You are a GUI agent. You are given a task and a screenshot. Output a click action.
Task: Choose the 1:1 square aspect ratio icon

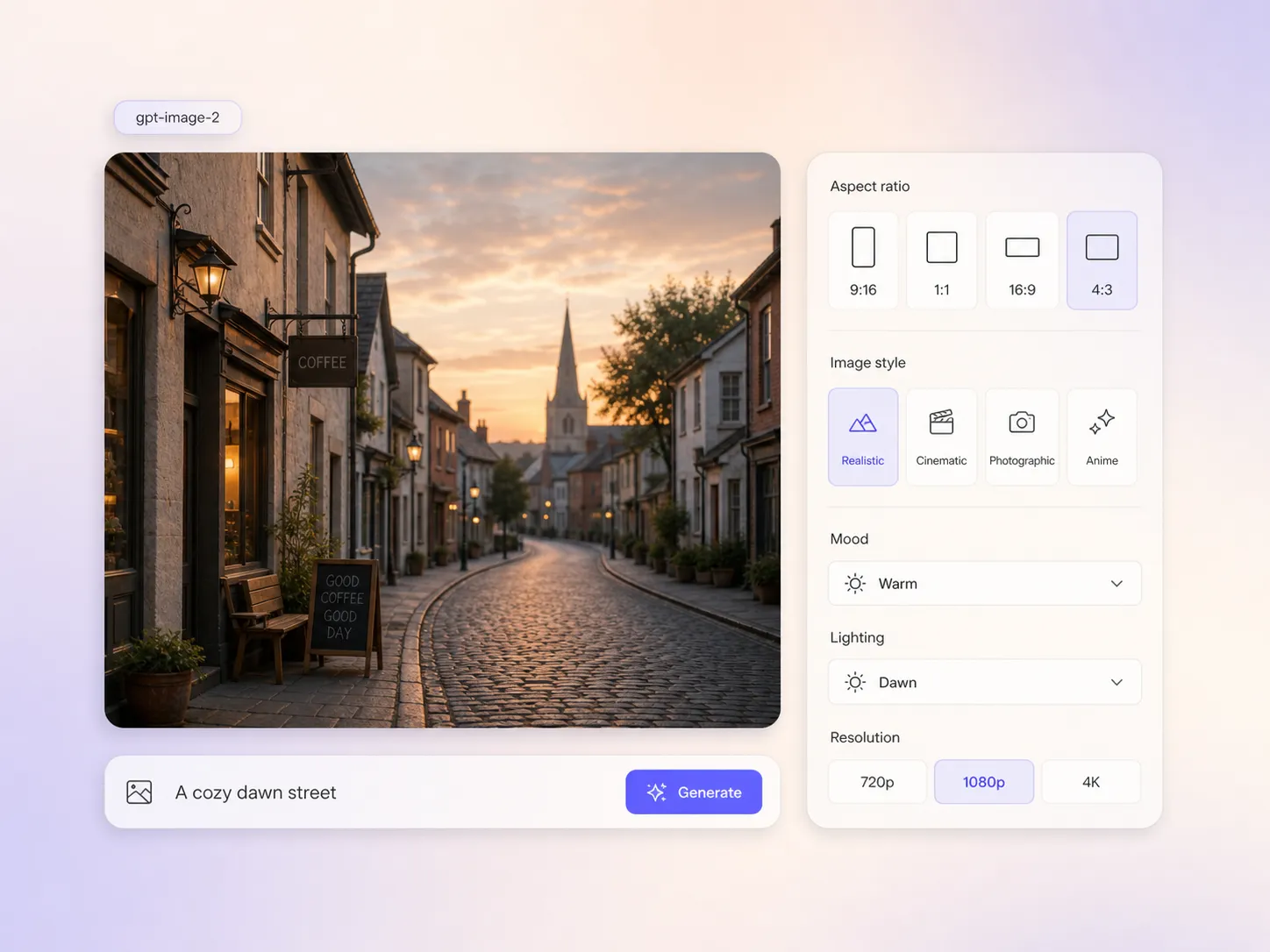click(x=942, y=247)
